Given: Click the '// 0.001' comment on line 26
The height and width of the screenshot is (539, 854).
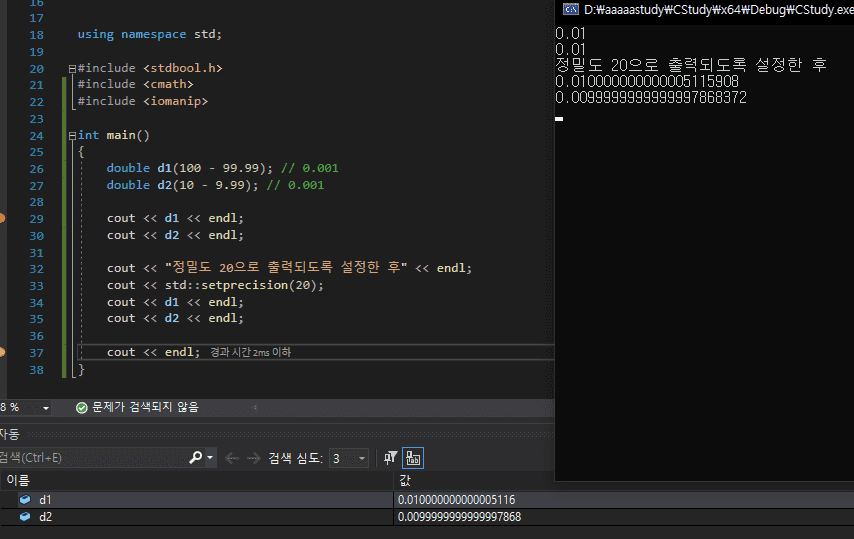Looking at the screenshot, I should [x=309, y=168].
